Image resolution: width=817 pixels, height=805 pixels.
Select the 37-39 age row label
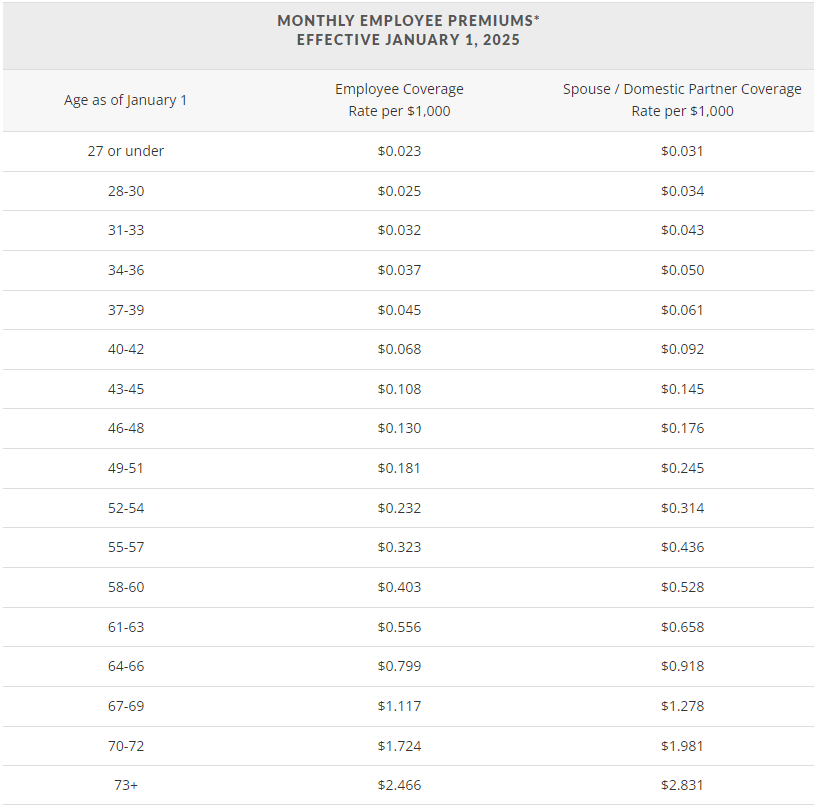[126, 310]
